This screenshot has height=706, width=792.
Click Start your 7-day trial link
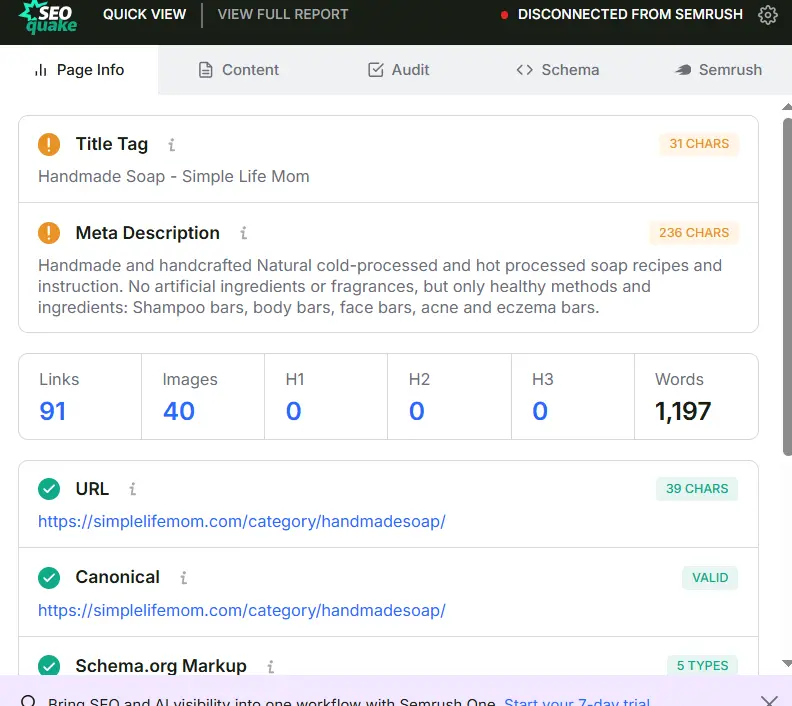click(577, 702)
